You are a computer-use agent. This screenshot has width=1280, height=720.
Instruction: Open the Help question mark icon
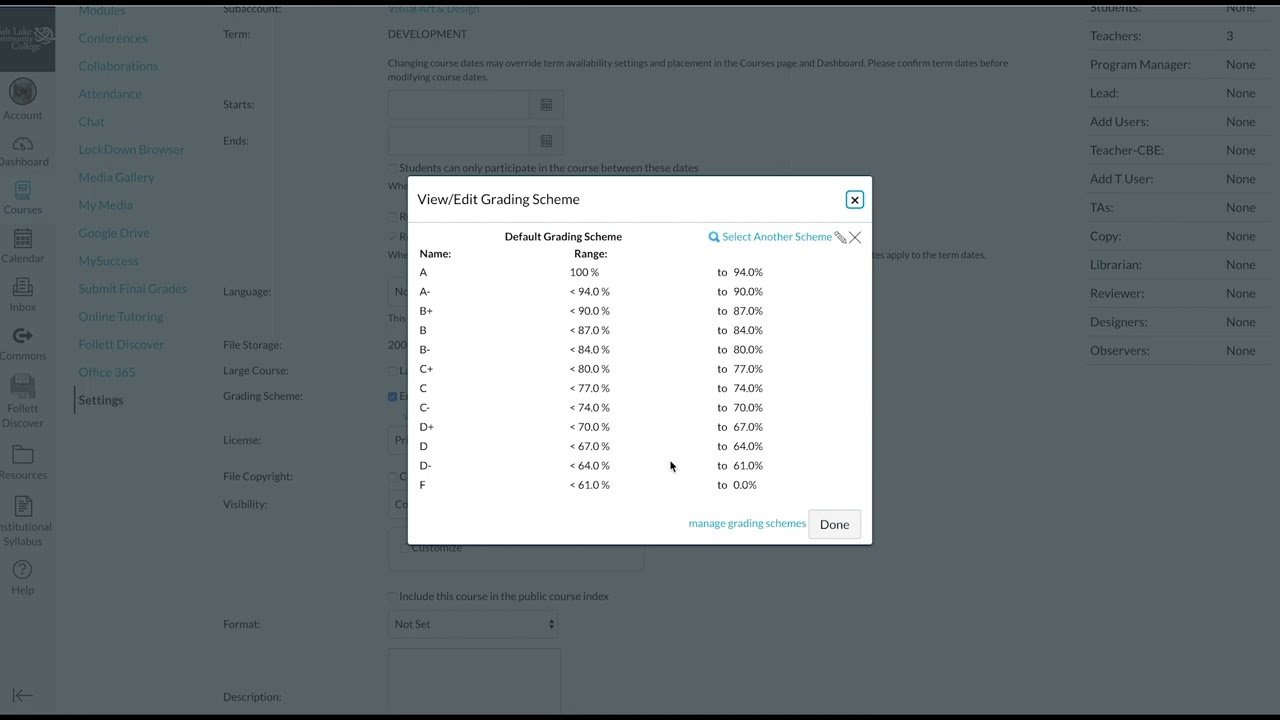(22, 569)
